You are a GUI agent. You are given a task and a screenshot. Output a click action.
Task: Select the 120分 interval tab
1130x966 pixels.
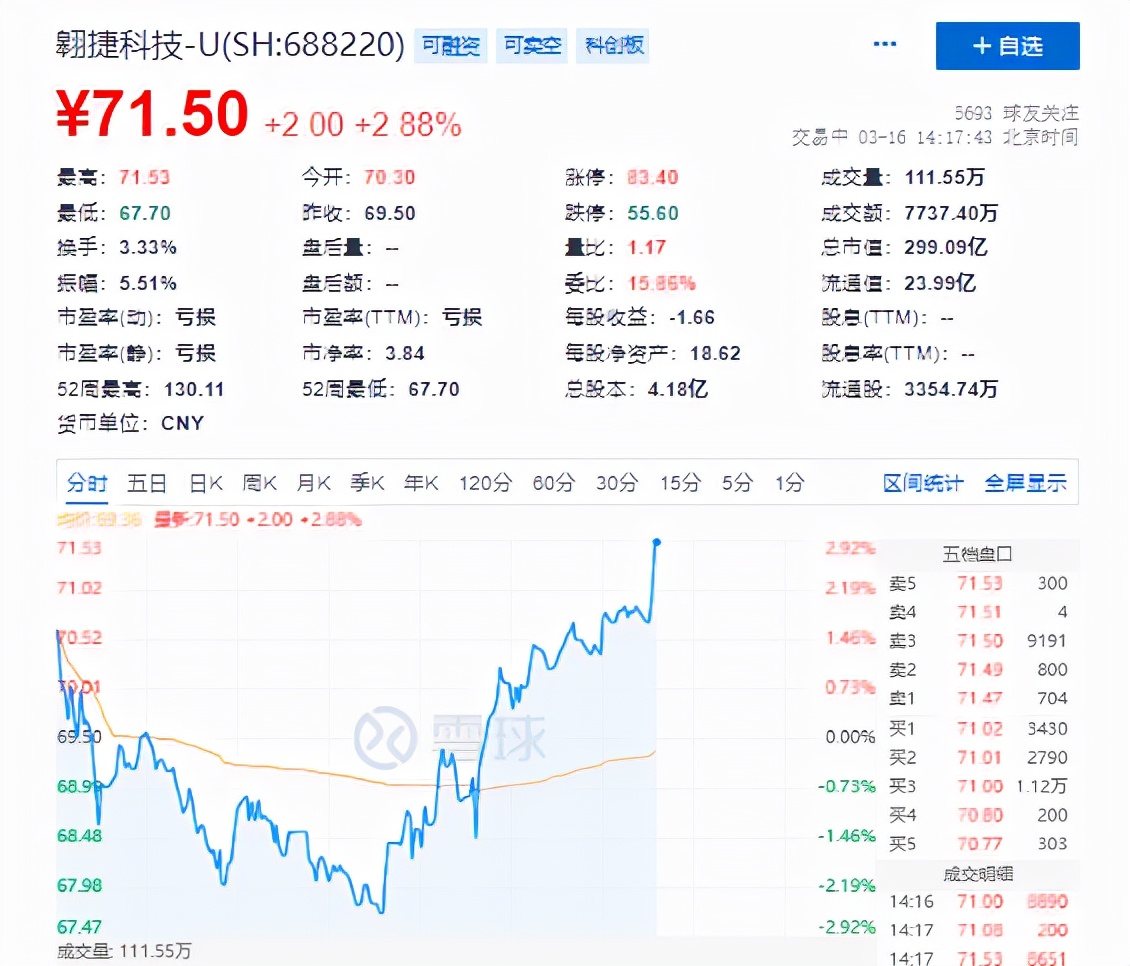click(486, 483)
